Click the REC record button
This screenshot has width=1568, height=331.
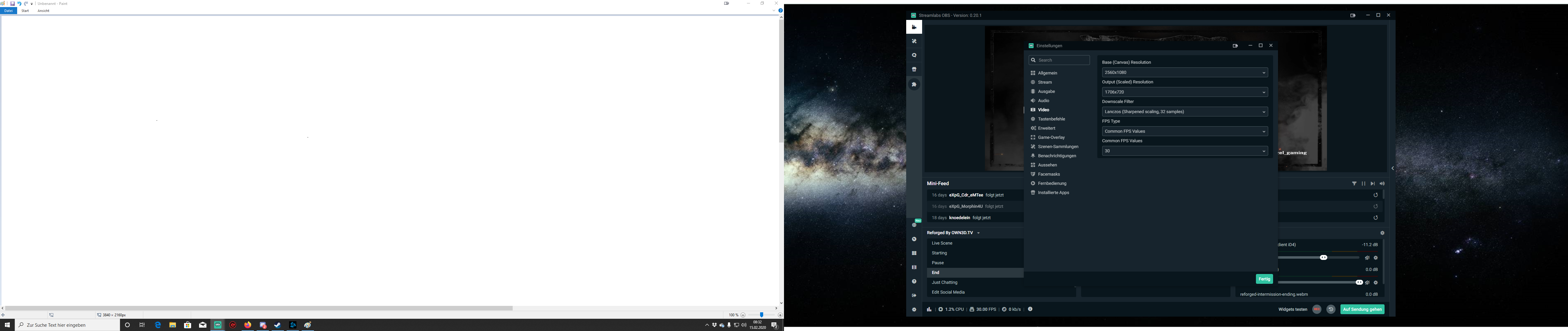point(1317,310)
